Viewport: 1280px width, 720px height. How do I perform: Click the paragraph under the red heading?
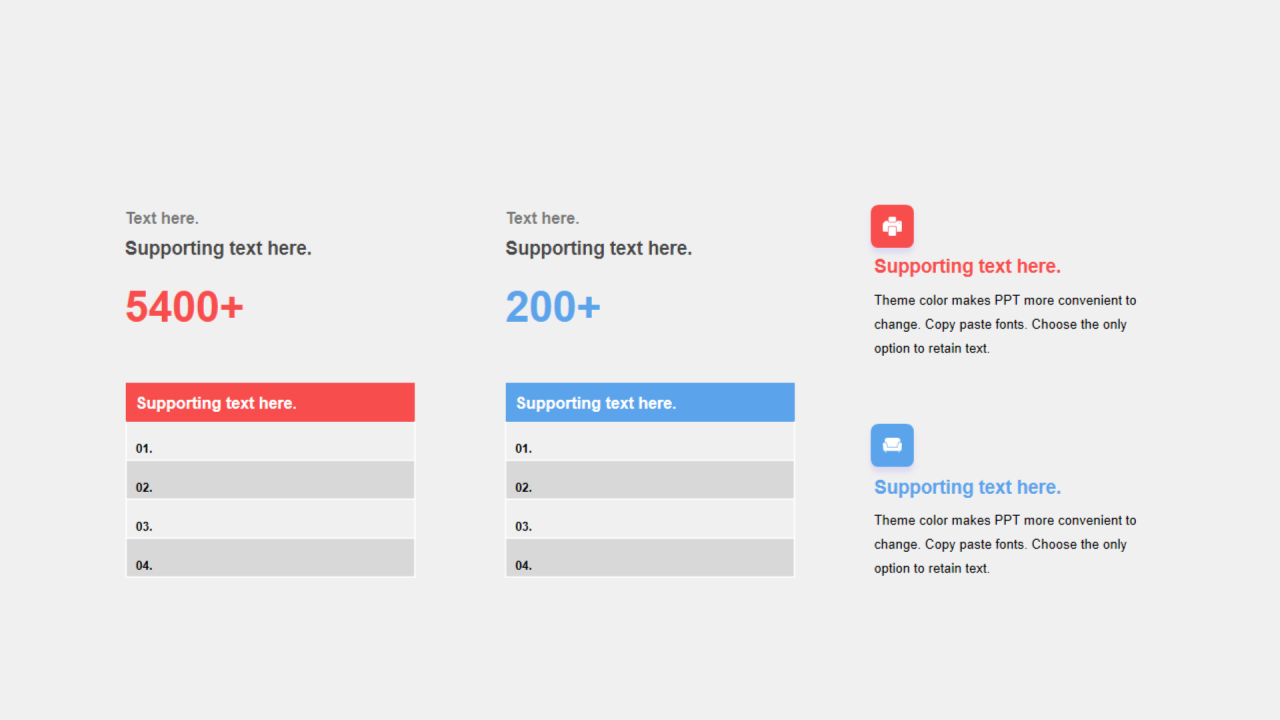click(x=1005, y=324)
